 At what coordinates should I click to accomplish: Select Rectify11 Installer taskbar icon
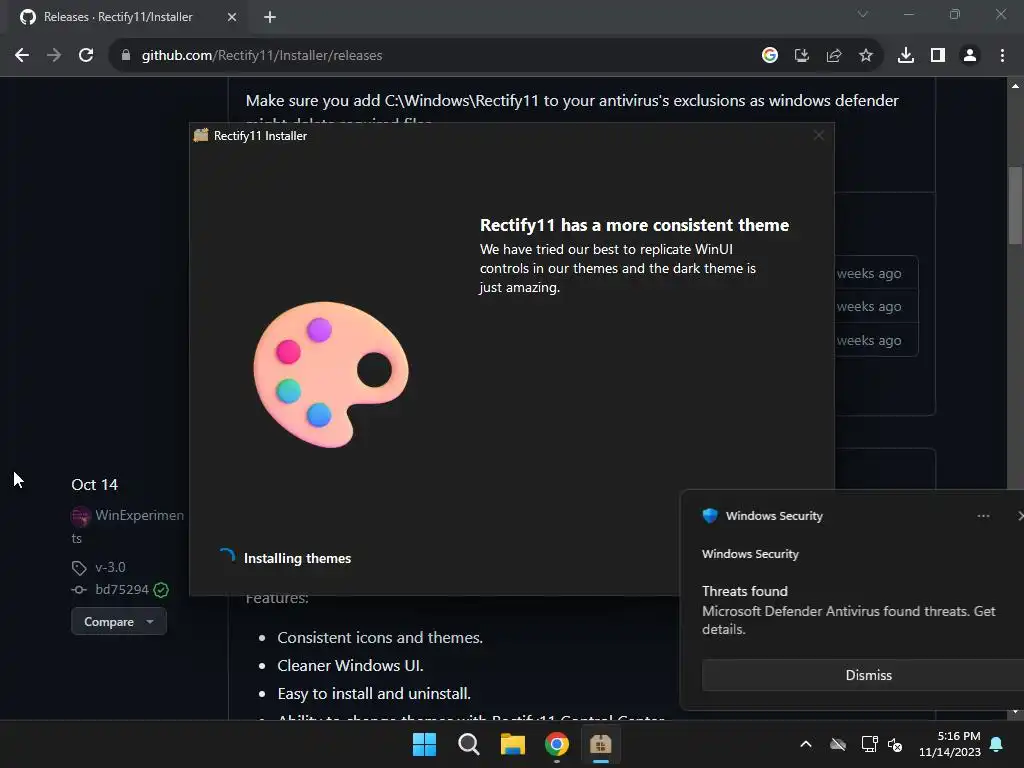click(x=600, y=744)
